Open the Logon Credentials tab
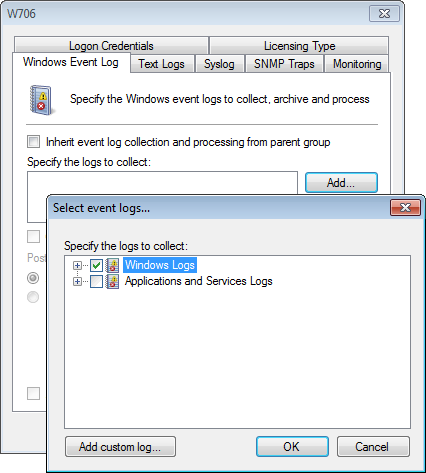 pyautogui.click(x=111, y=46)
